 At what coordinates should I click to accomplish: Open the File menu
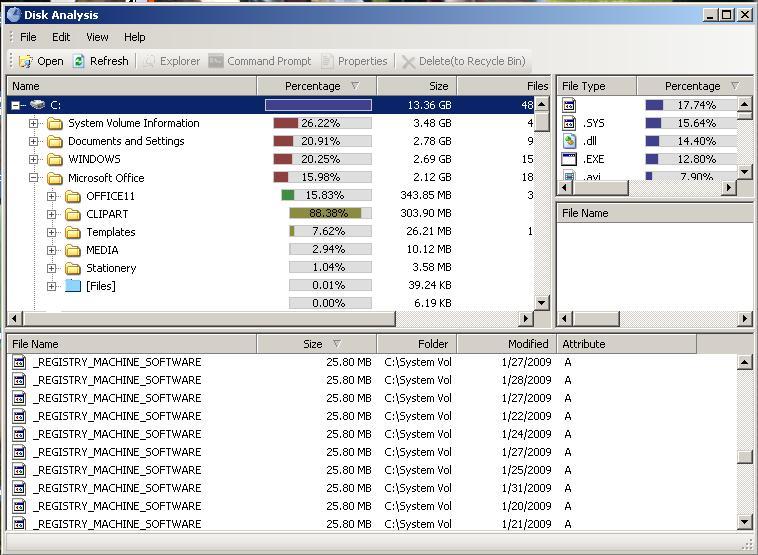click(x=28, y=37)
